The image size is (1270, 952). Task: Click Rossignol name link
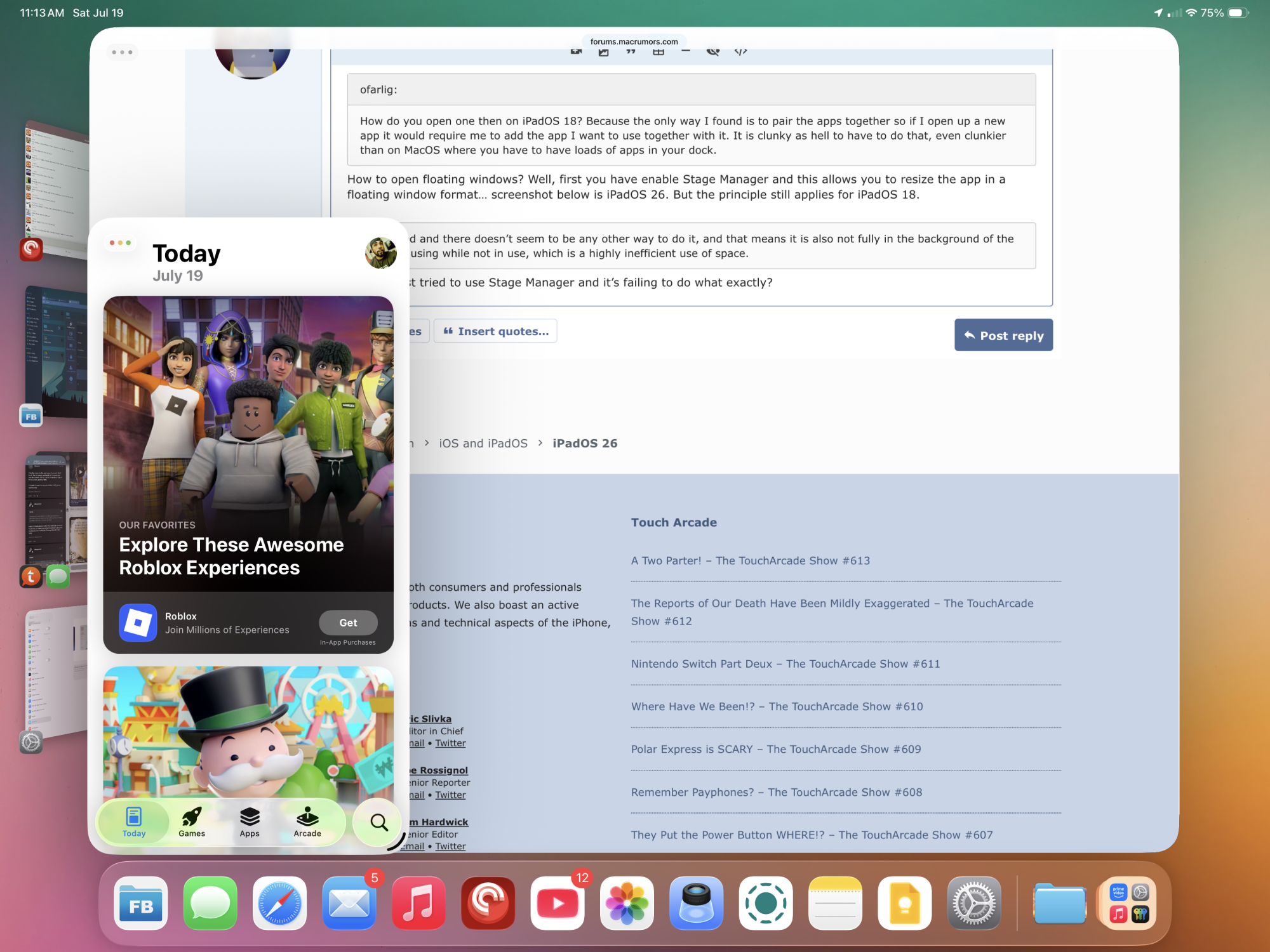click(x=439, y=770)
